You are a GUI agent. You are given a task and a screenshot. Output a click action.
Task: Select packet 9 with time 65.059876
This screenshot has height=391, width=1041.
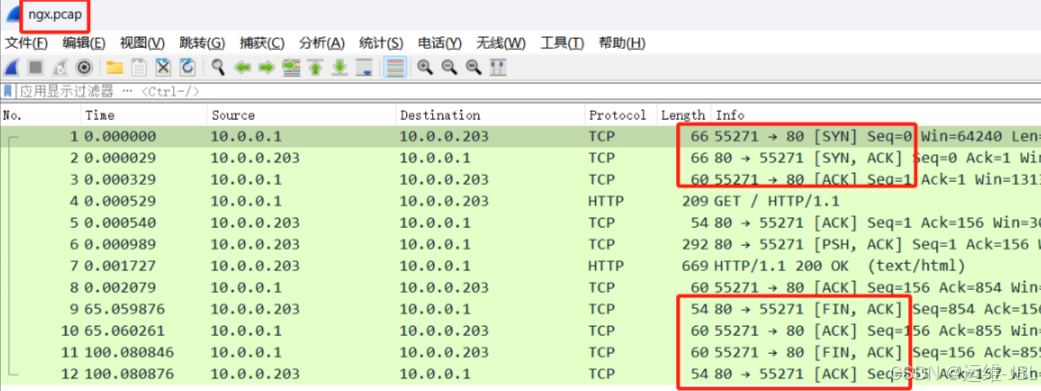[x=520, y=309]
